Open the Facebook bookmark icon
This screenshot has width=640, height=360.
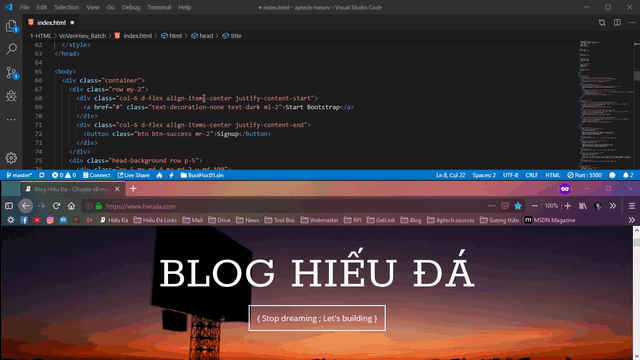[24, 220]
